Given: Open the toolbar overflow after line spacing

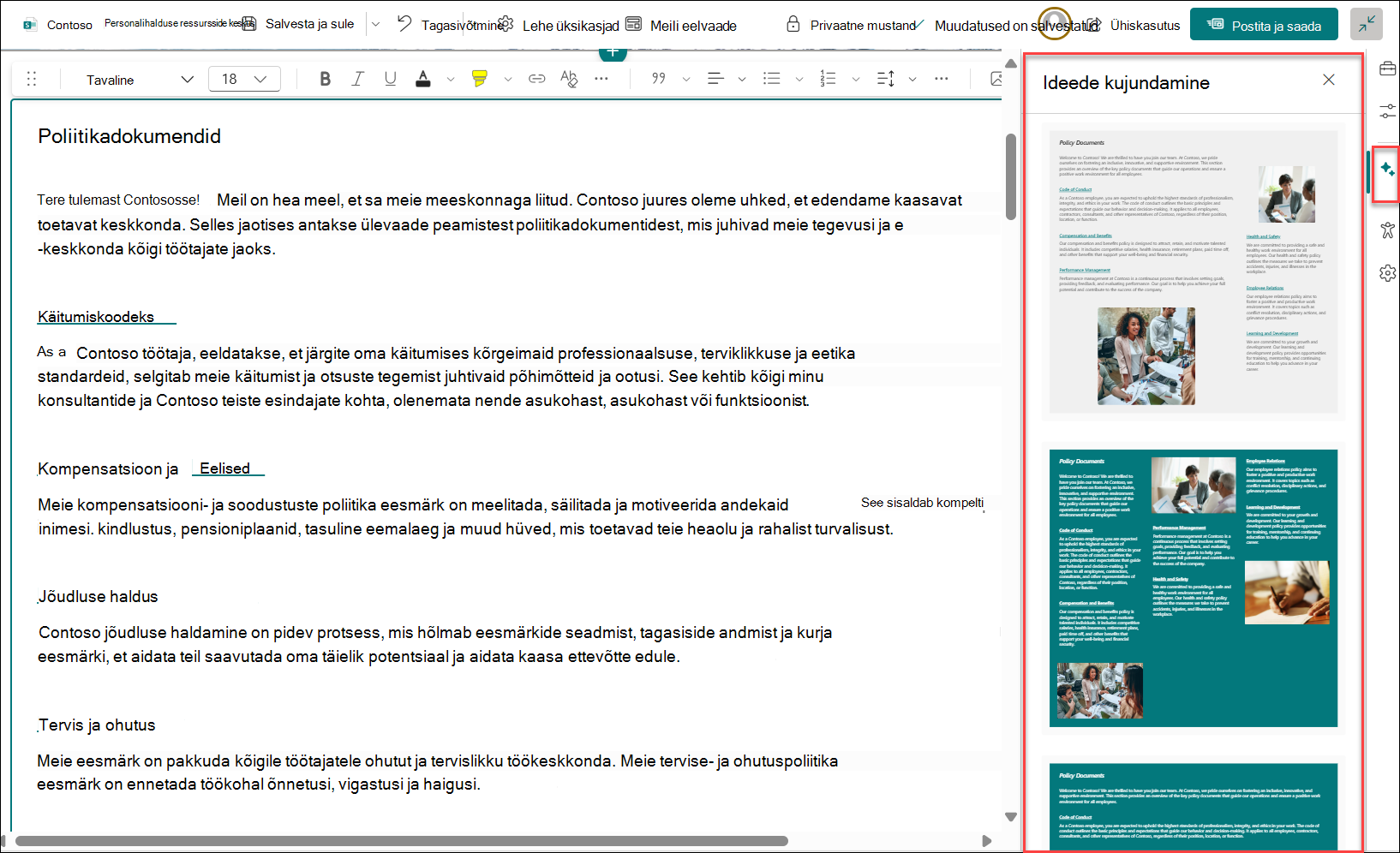Looking at the screenshot, I should [942, 79].
